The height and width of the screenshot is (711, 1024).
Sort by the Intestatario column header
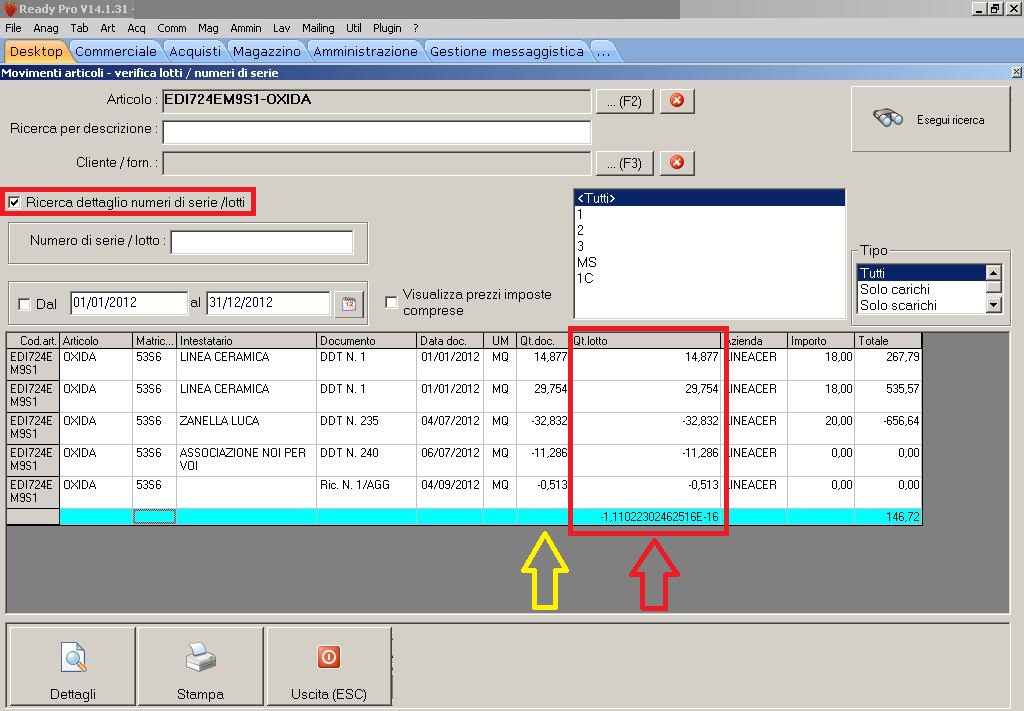(x=246, y=341)
